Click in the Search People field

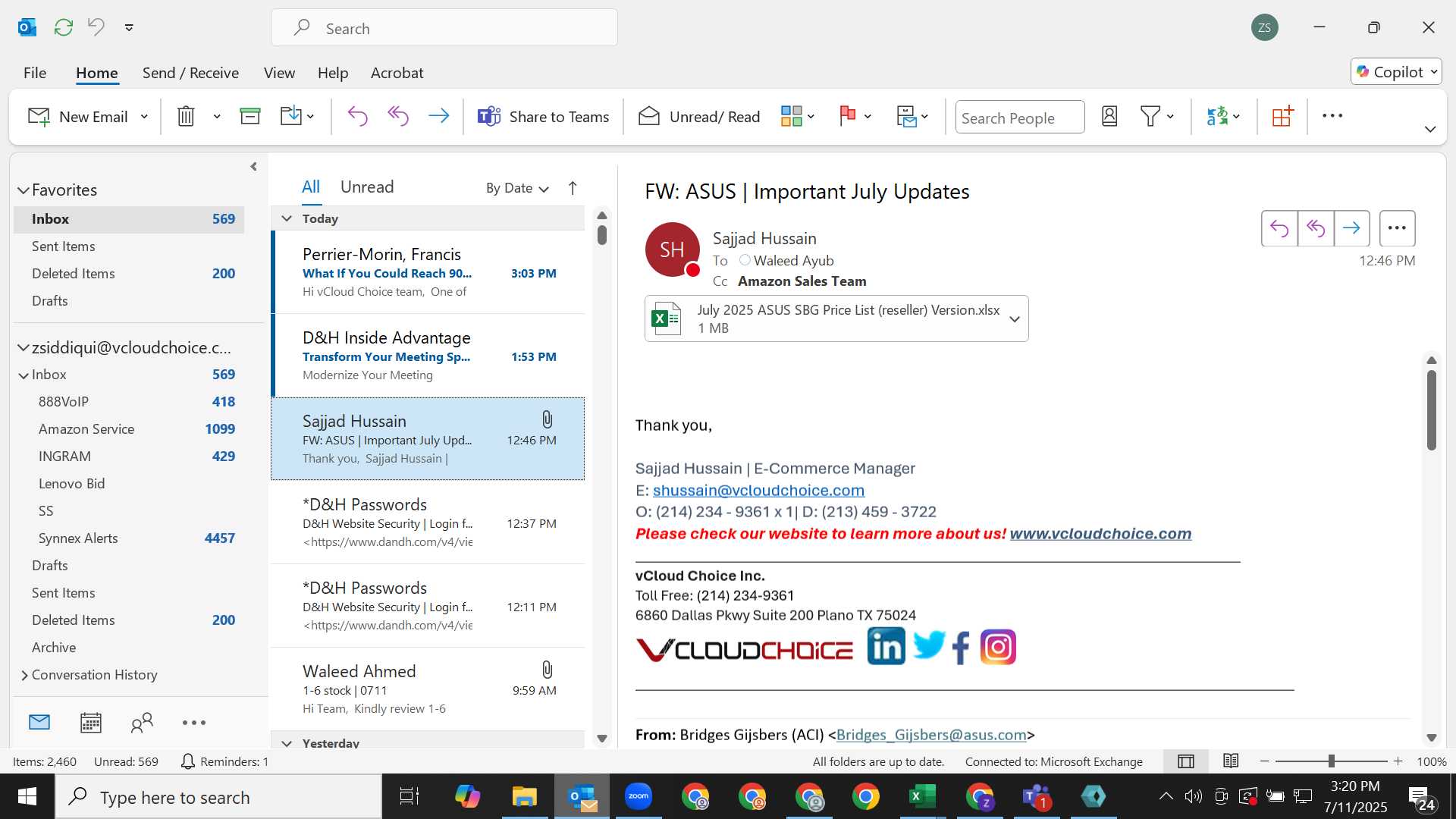[1019, 118]
